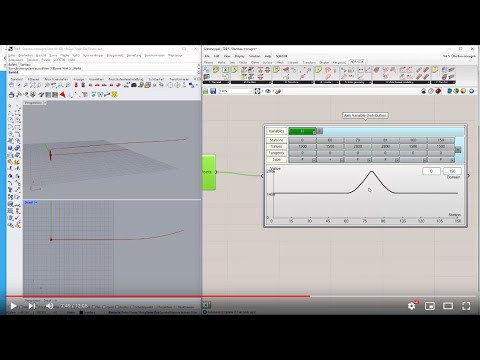Image resolution: width=480 pixels, height=360 pixels.
Task: Click Rhino Befehl command input line
Action: [103, 72]
